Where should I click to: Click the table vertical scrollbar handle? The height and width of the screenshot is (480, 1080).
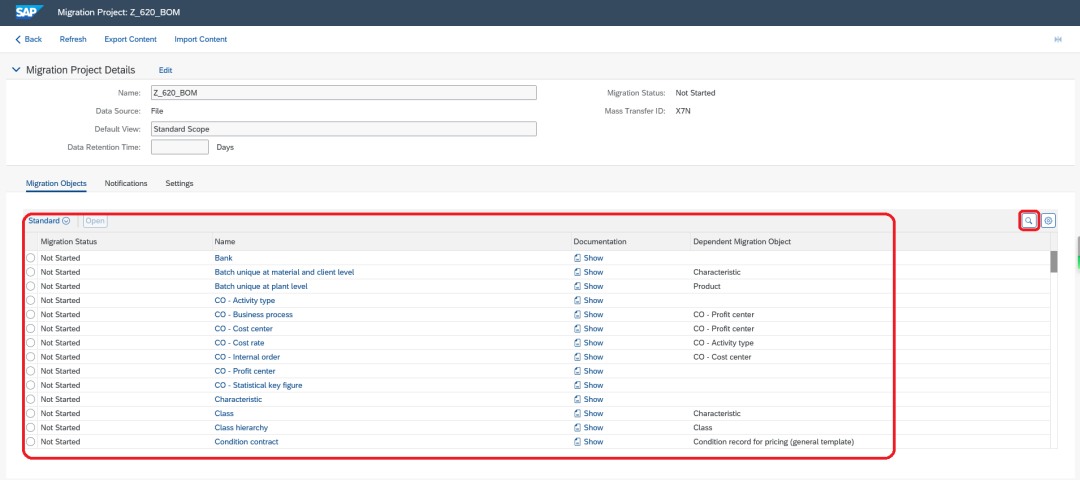(1053, 262)
